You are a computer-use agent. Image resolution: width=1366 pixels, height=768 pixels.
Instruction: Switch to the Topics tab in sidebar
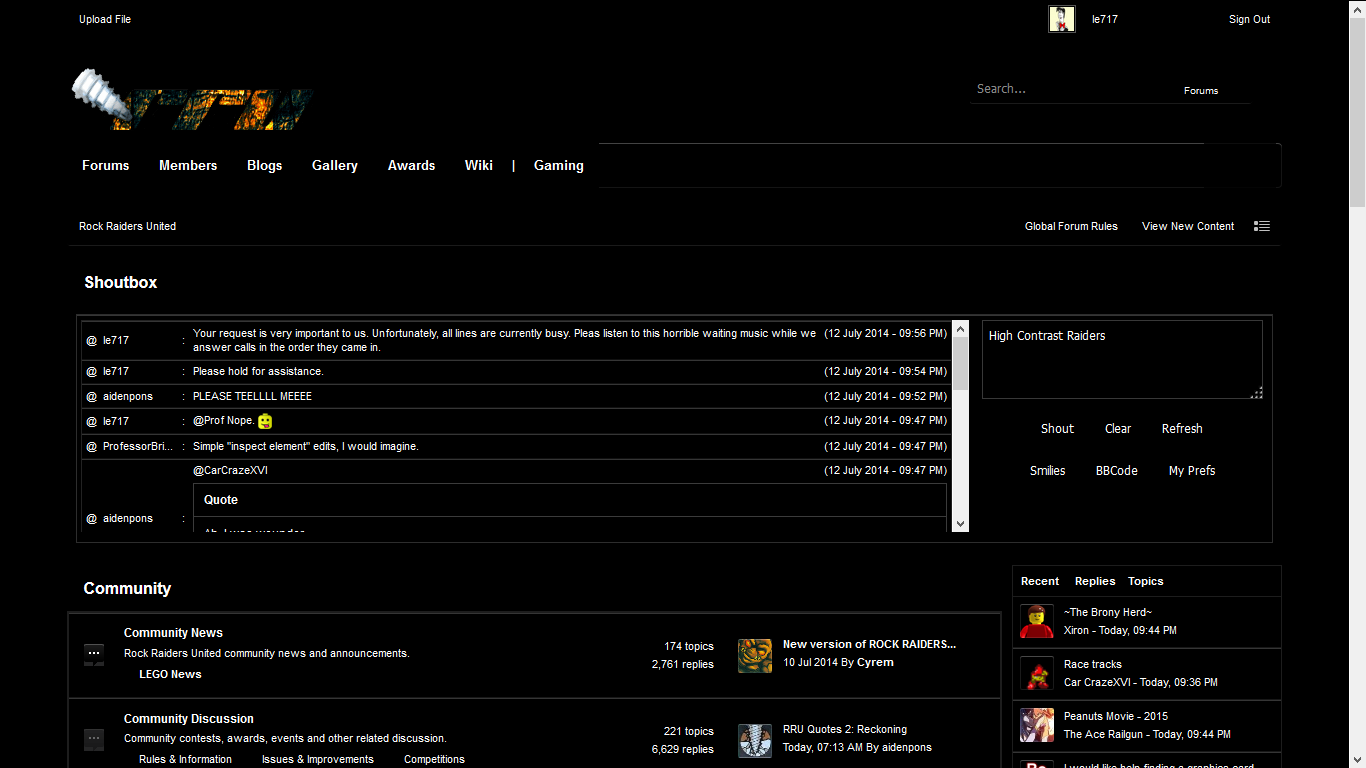coord(1146,581)
